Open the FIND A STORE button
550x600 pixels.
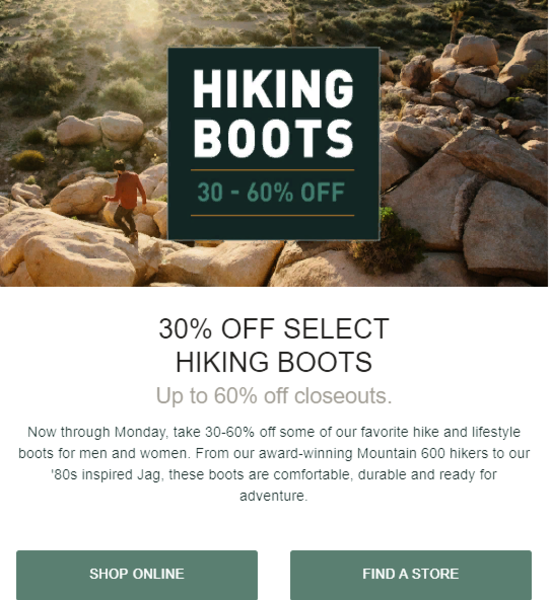coord(411,574)
